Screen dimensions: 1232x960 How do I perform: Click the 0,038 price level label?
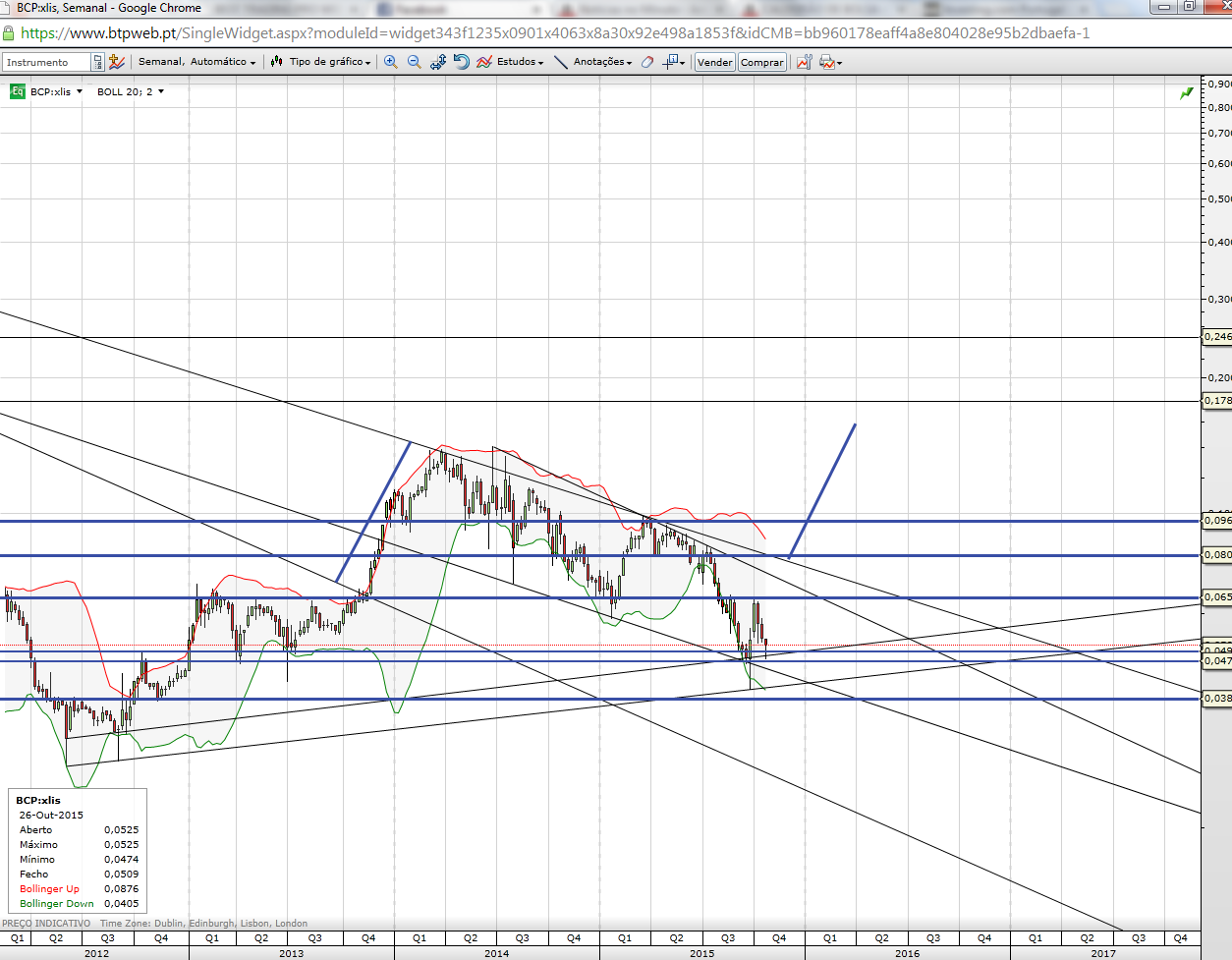pyautogui.click(x=1217, y=698)
